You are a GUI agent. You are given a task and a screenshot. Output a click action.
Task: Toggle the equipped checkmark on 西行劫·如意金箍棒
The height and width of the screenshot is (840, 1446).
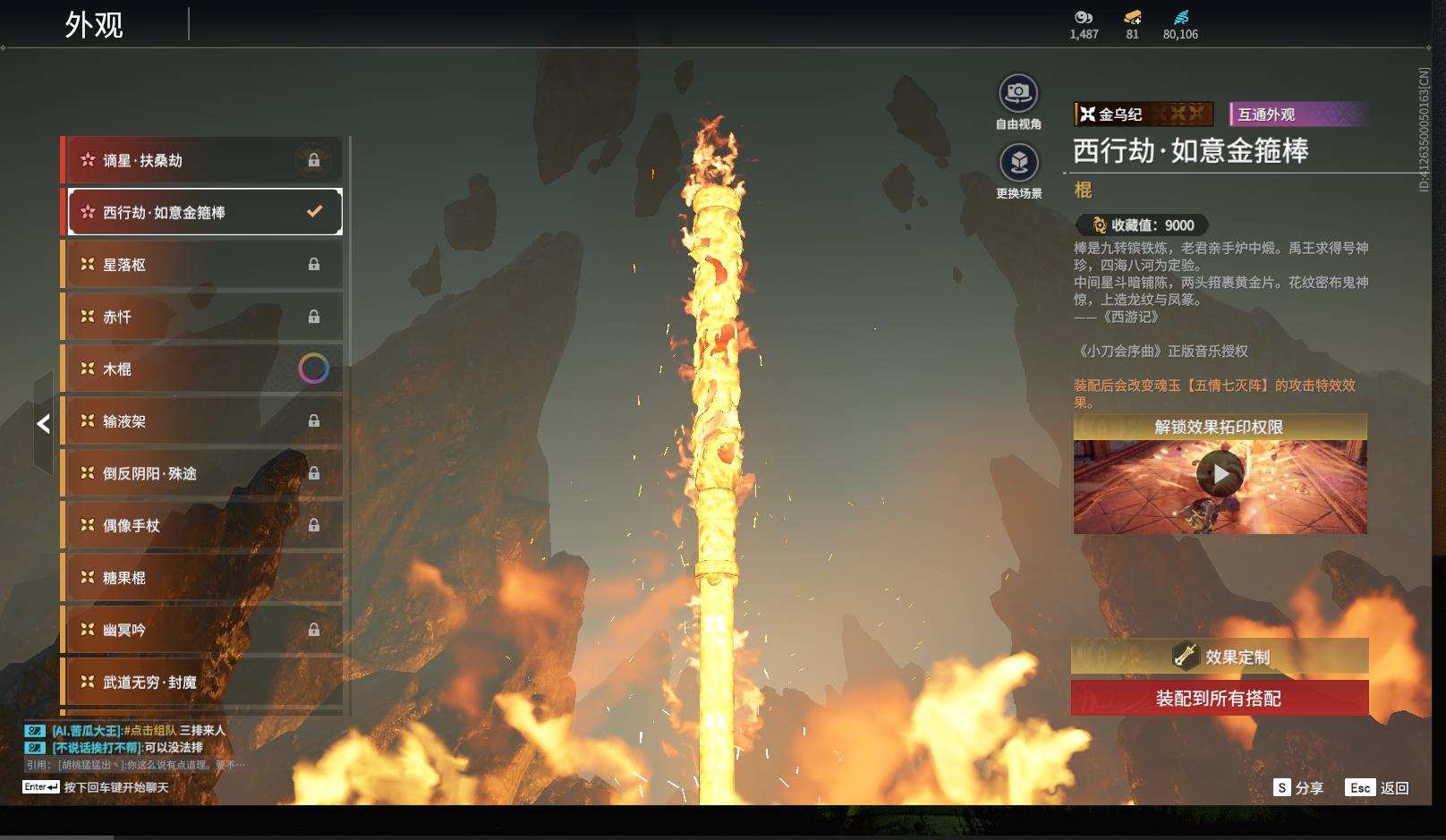314,212
